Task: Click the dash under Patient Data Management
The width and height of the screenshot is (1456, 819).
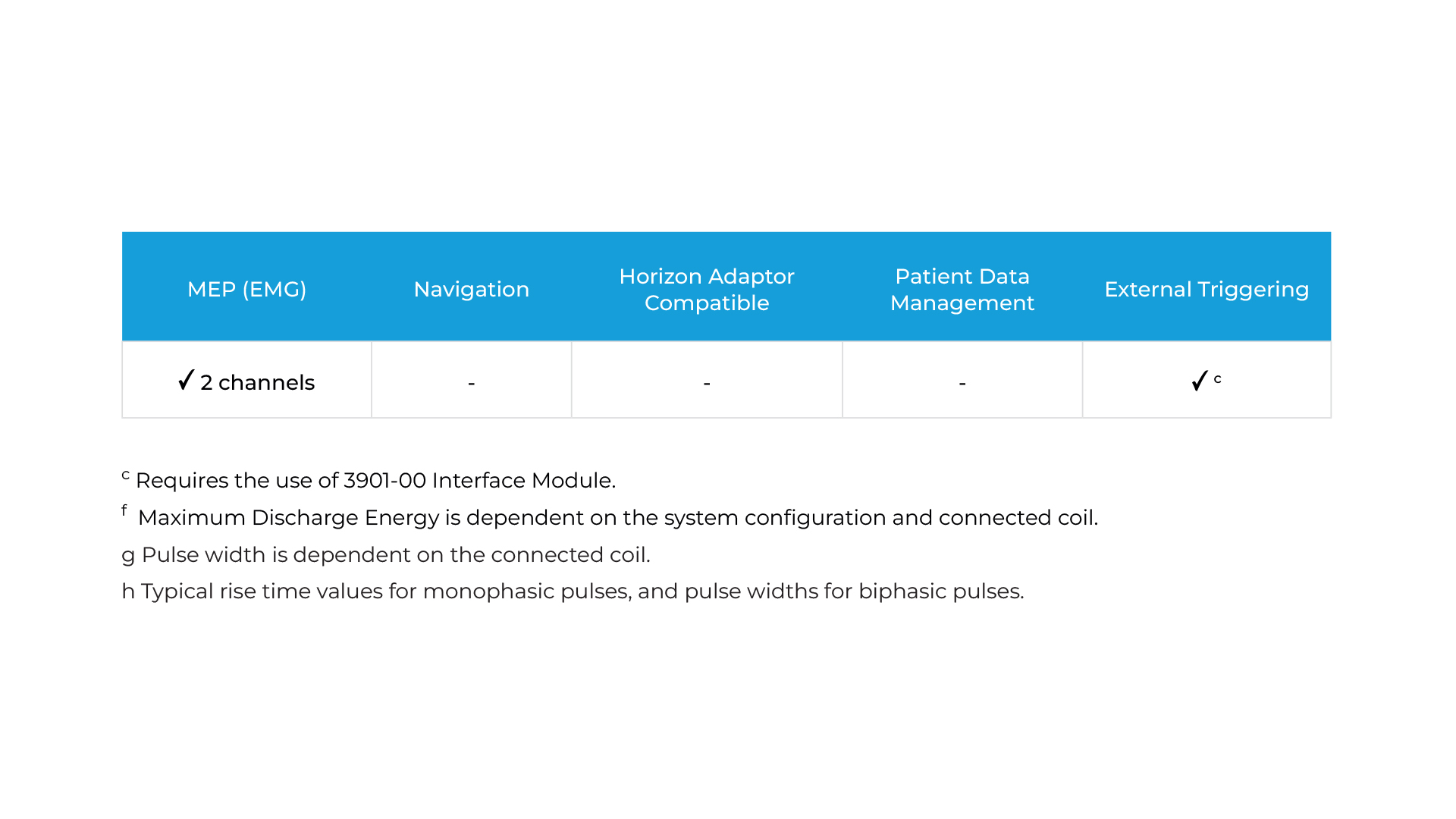Action: coord(962,383)
